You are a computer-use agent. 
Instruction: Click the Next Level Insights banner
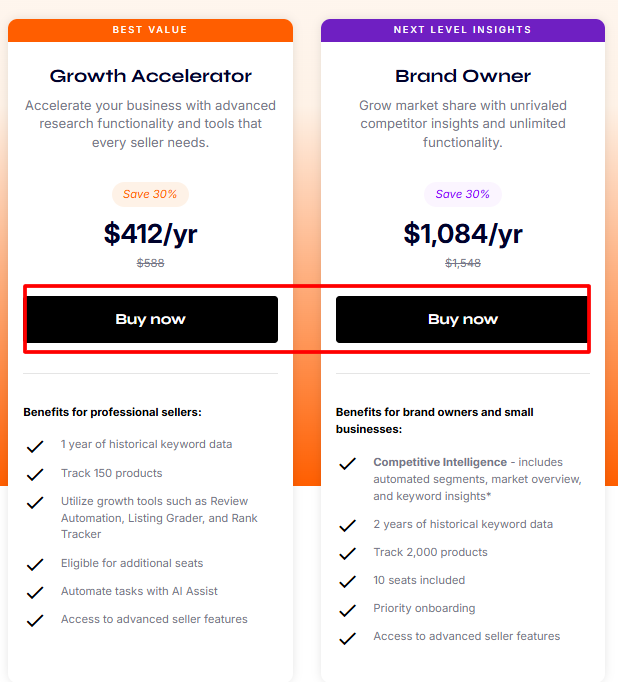click(463, 30)
